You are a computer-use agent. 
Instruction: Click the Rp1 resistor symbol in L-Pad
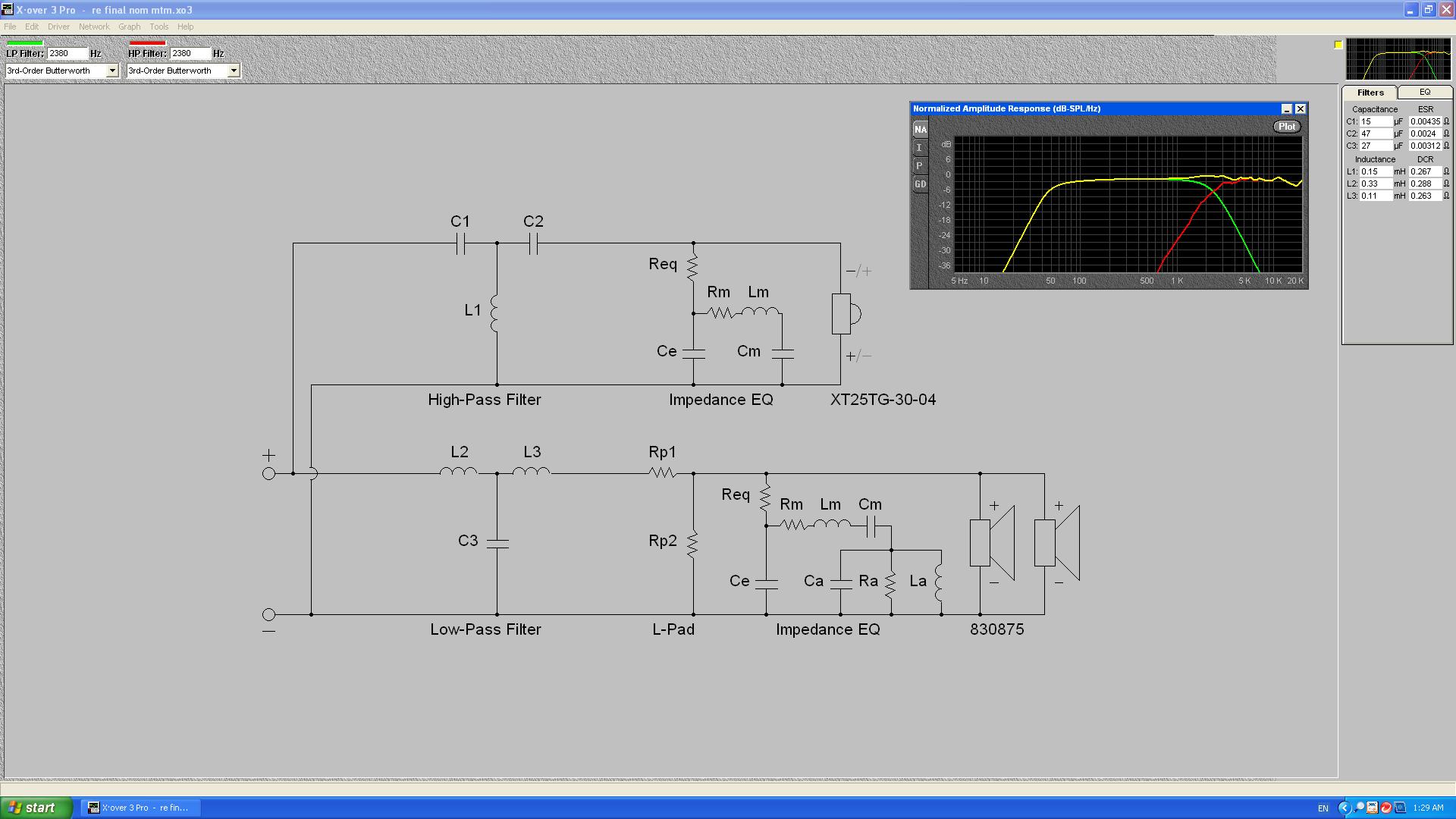point(662,472)
